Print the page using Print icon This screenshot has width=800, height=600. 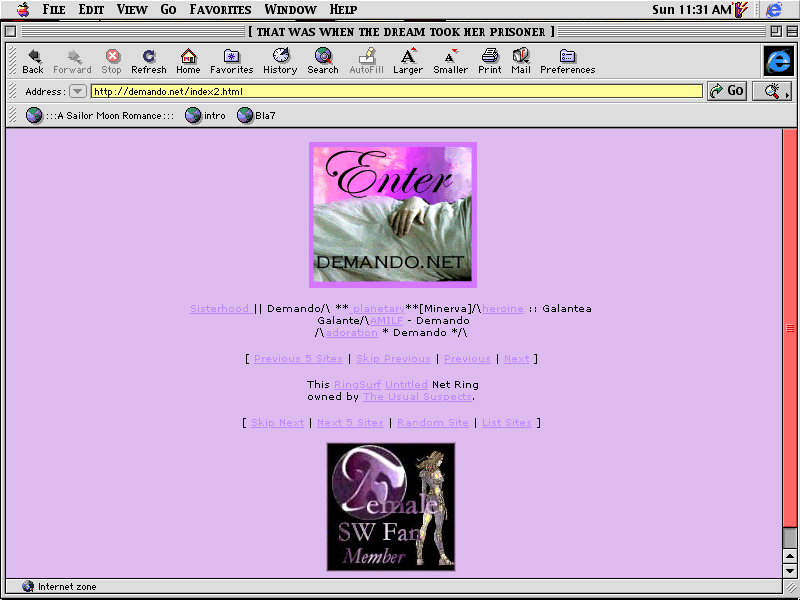pos(490,60)
